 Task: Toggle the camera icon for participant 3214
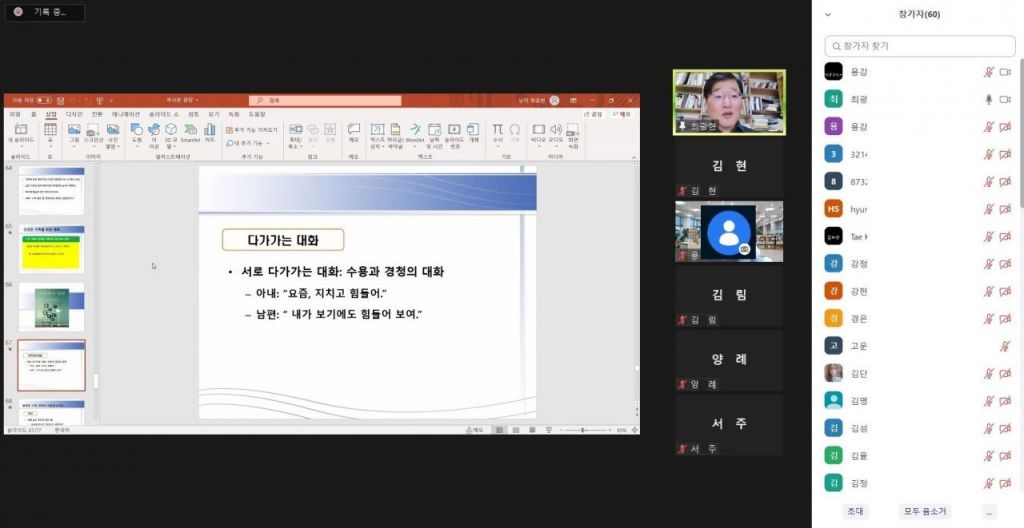(x=1005, y=154)
